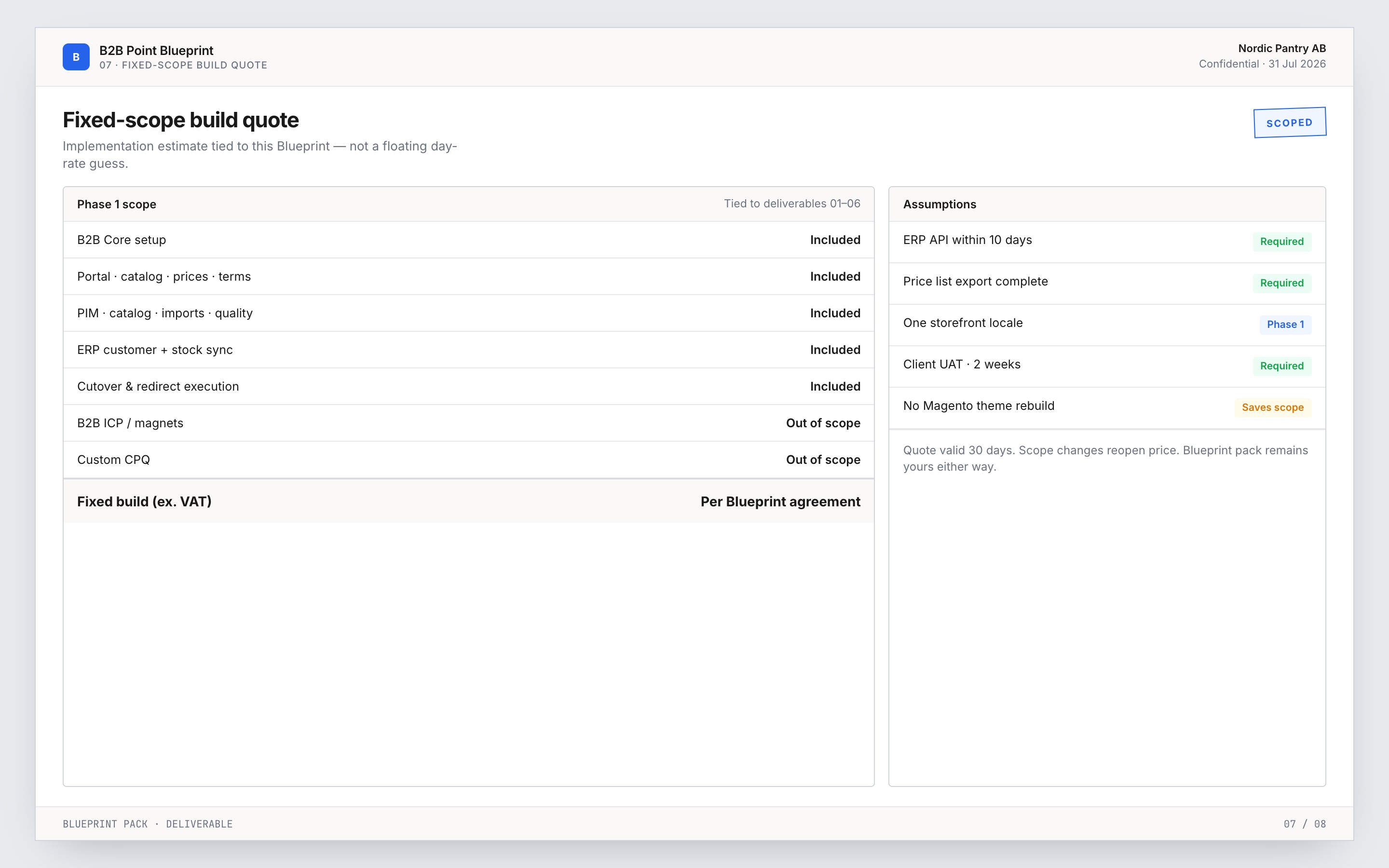The image size is (1389, 868).
Task: Click the blue B logo icon
Action: (x=76, y=57)
